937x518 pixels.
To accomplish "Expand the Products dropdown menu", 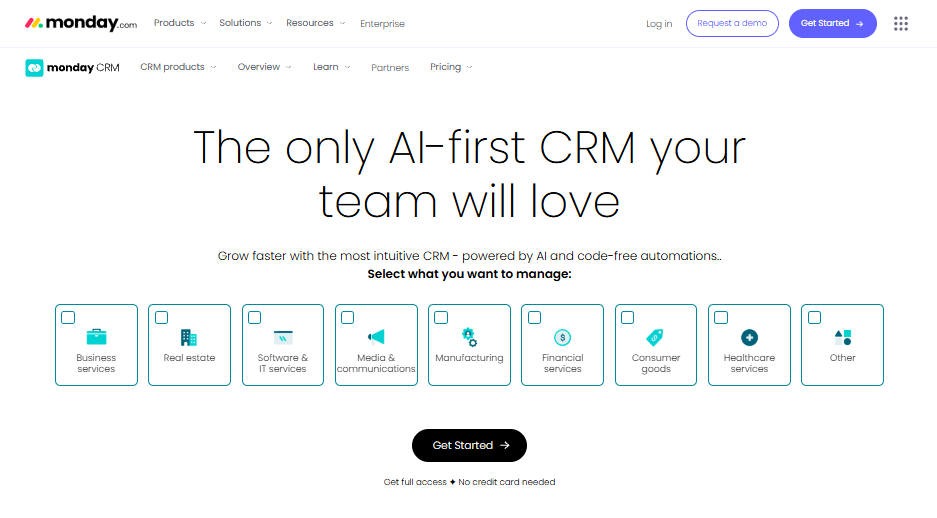I will (180, 23).
